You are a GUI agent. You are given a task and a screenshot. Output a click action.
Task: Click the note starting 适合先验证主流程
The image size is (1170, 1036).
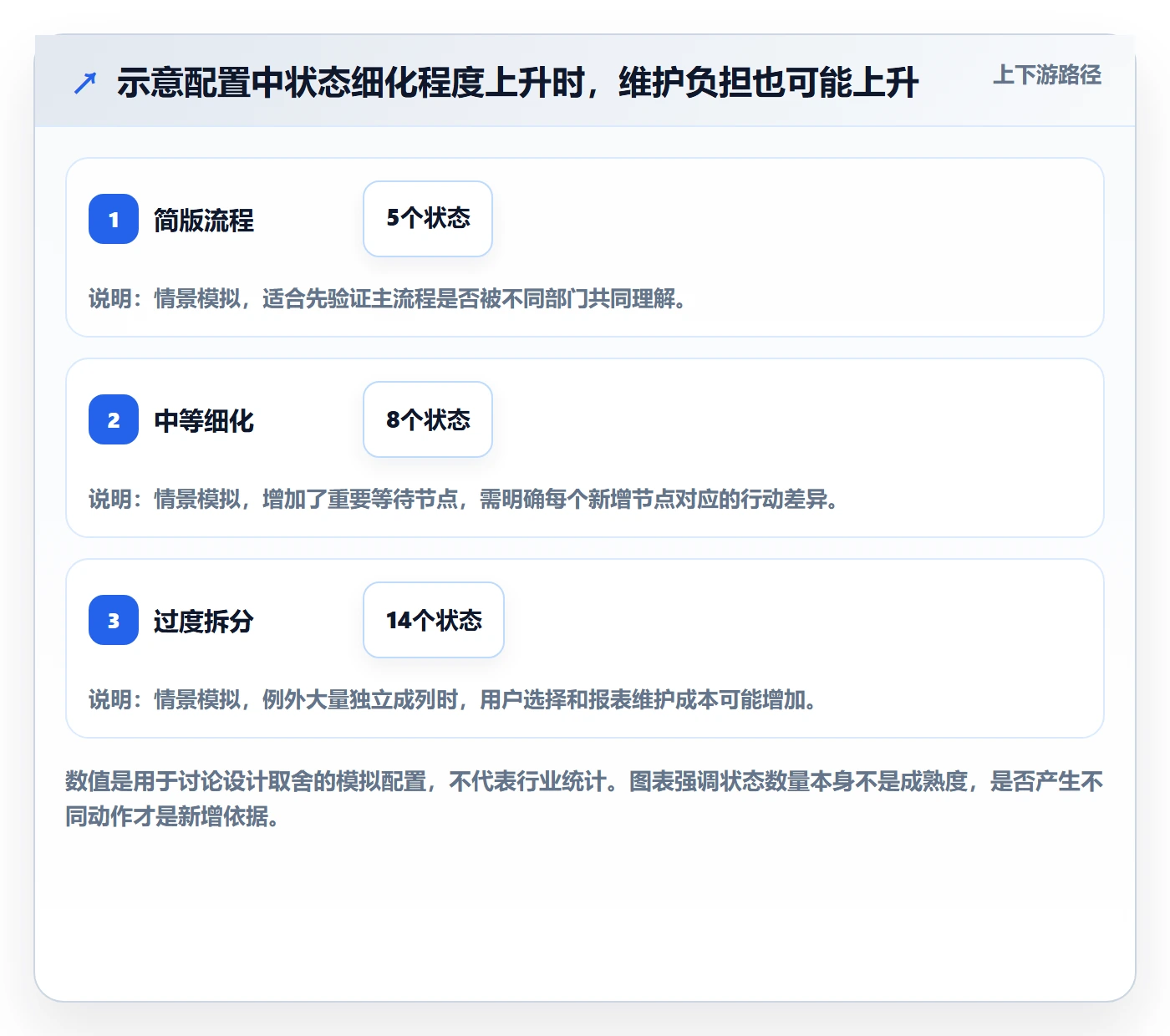click(388, 298)
